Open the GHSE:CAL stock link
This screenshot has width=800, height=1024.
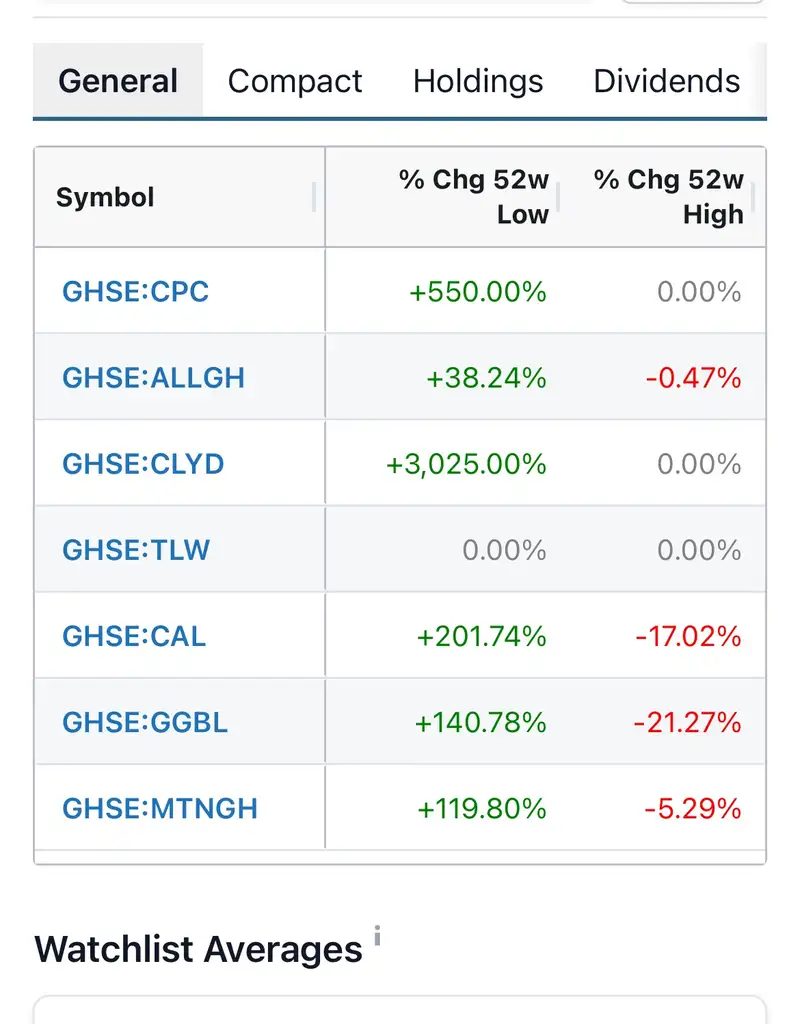pyautogui.click(x=134, y=636)
